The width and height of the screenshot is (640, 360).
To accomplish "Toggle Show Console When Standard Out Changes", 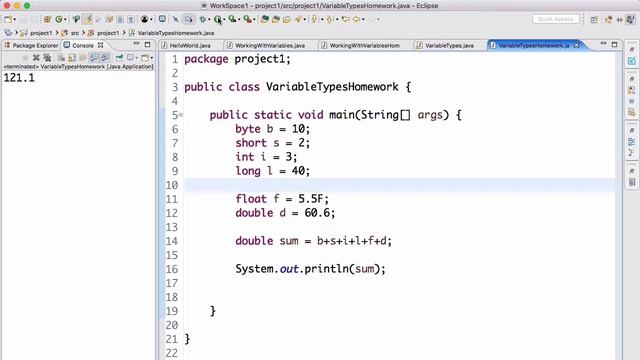I will [x=94, y=58].
